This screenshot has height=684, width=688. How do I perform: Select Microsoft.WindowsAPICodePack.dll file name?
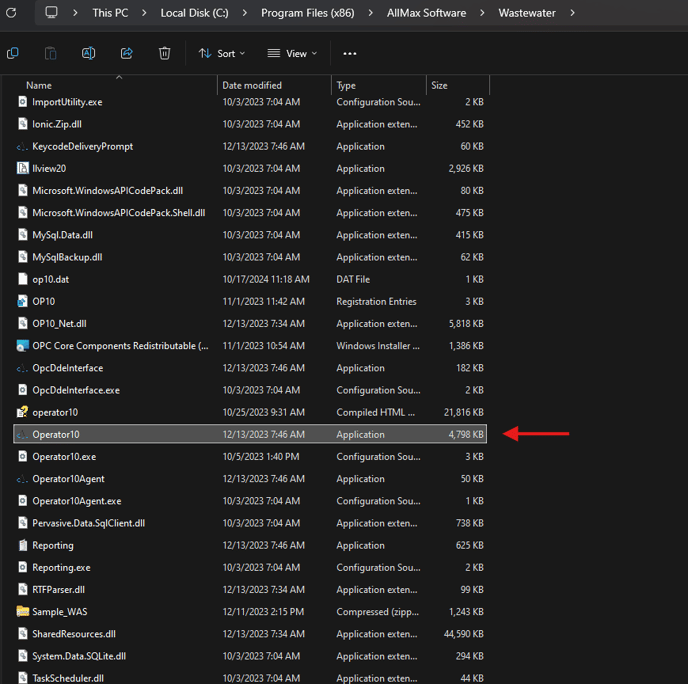point(108,190)
